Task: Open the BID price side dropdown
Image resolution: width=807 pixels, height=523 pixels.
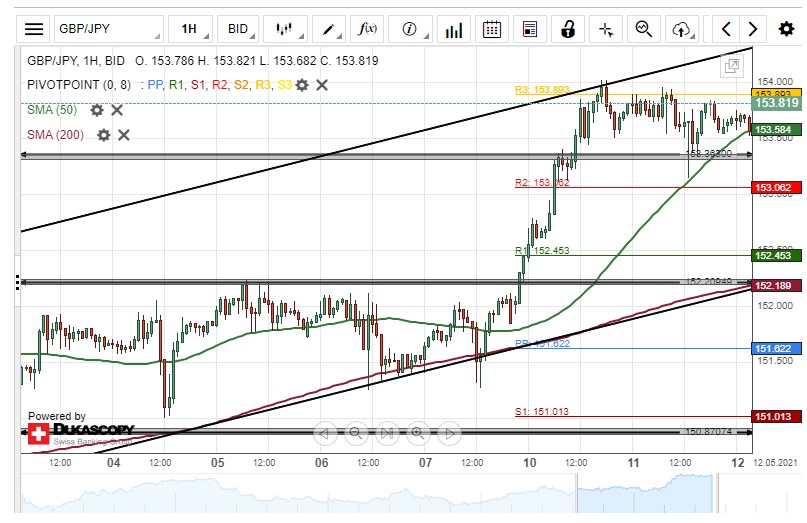Action: click(238, 29)
